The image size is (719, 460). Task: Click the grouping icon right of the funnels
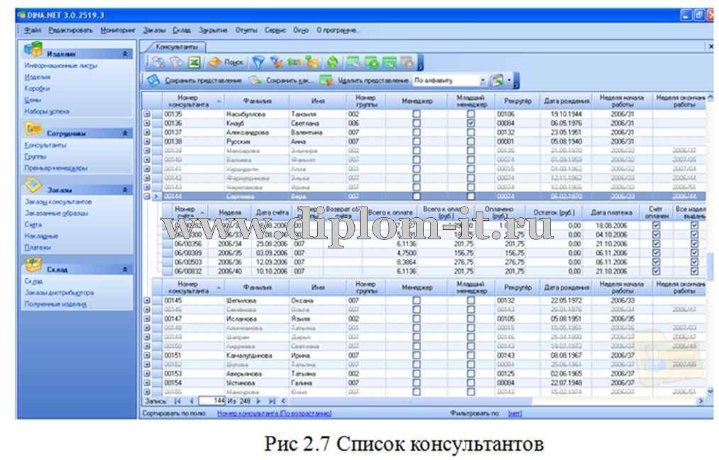tap(294, 62)
